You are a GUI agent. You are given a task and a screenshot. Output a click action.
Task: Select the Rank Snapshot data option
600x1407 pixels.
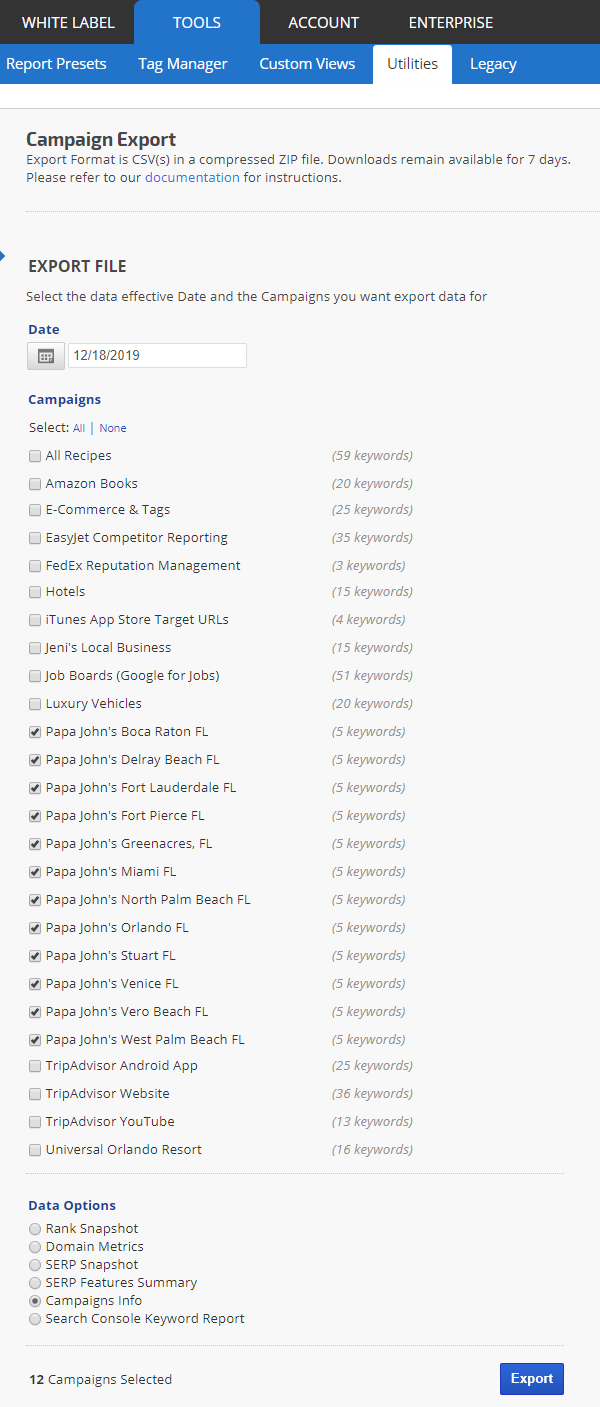coord(35,1229)
